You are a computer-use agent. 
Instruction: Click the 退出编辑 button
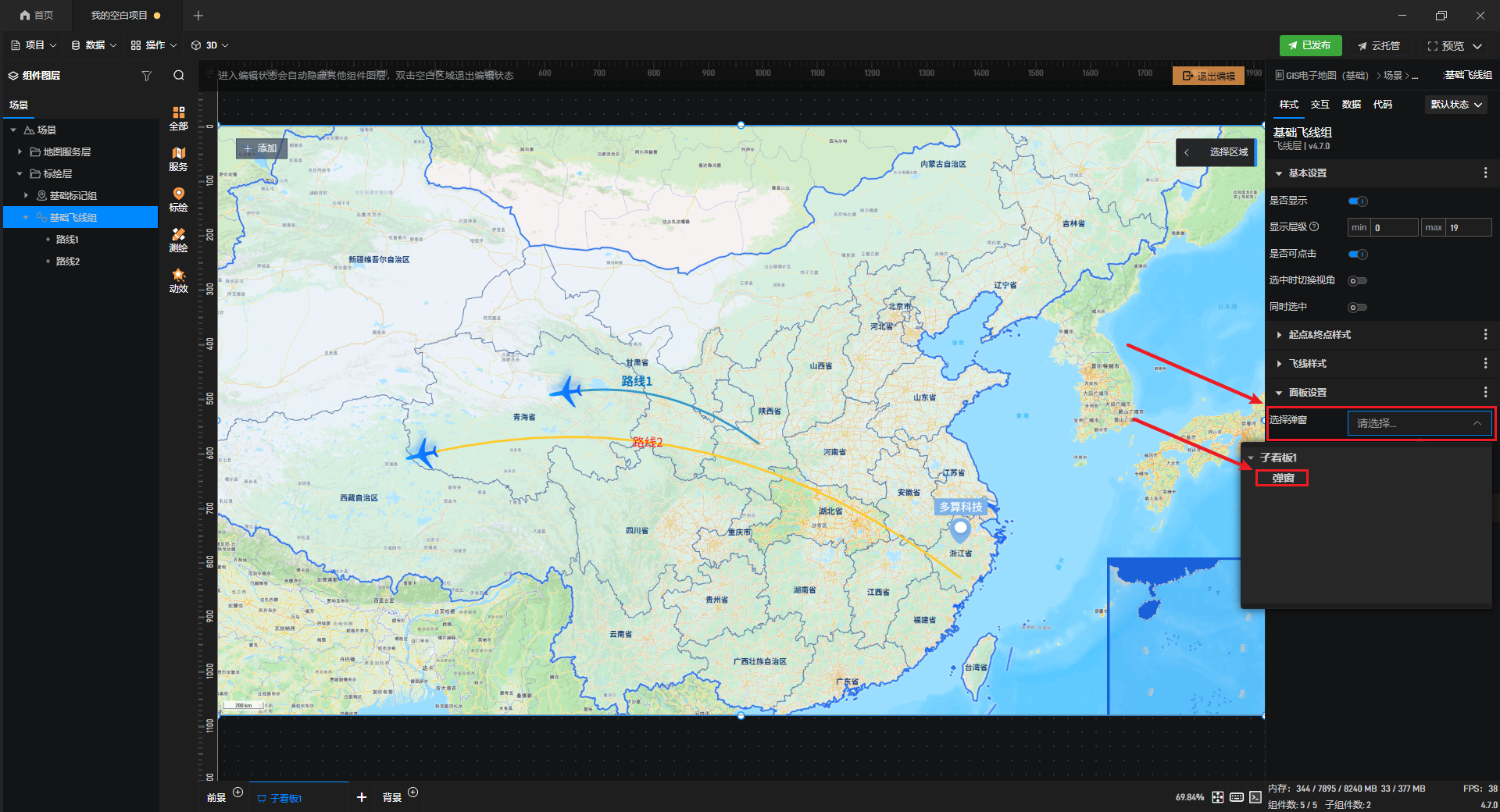1209,76
